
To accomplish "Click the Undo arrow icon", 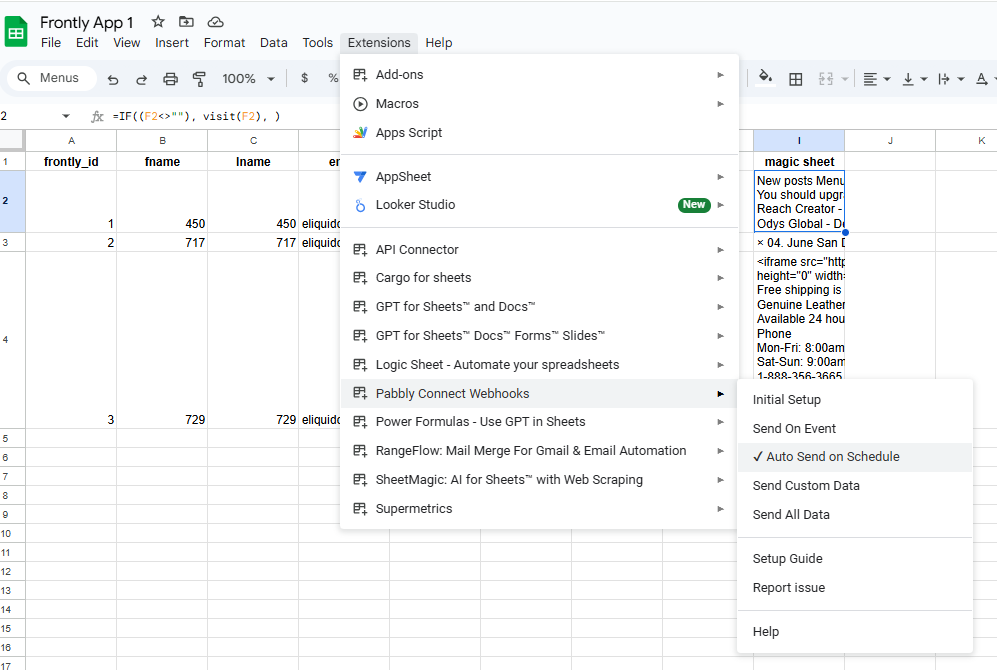I will (x=113, y=79).
